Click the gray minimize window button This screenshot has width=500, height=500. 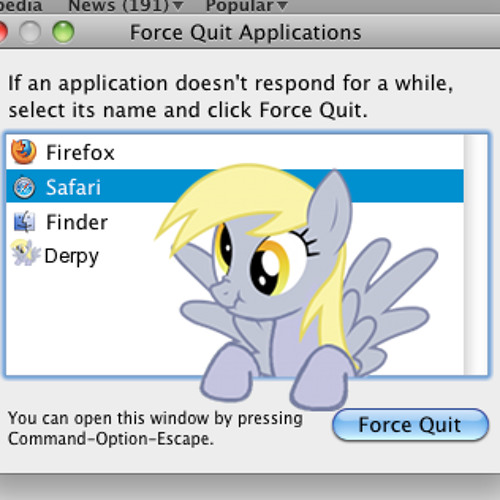pyautogui.click(x=30, y=32)
